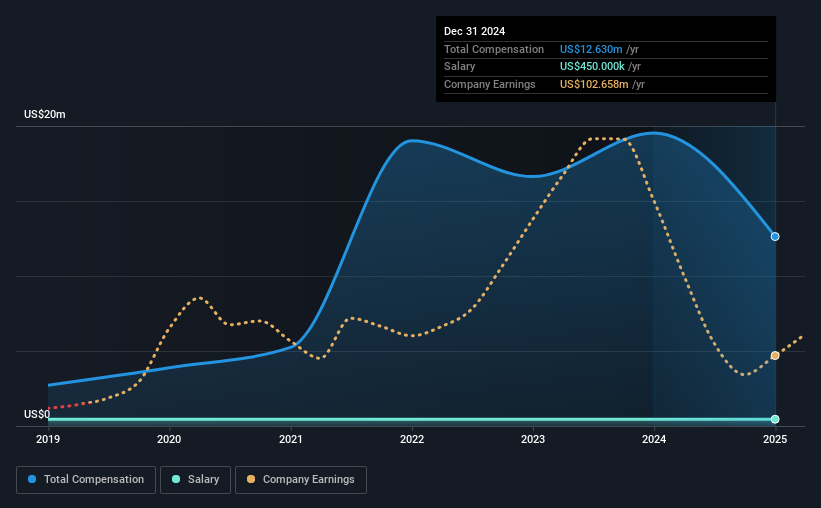
Task: Click the orange Company Earnings data point at 2025
Action: pyautogui.click(x=775, y=356)
